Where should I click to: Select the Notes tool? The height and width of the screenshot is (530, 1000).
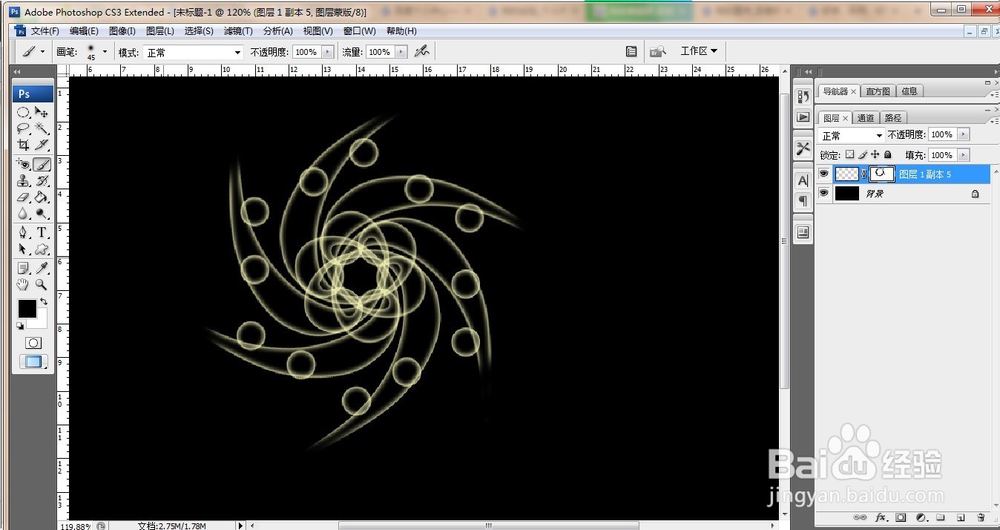coord(24,269)
